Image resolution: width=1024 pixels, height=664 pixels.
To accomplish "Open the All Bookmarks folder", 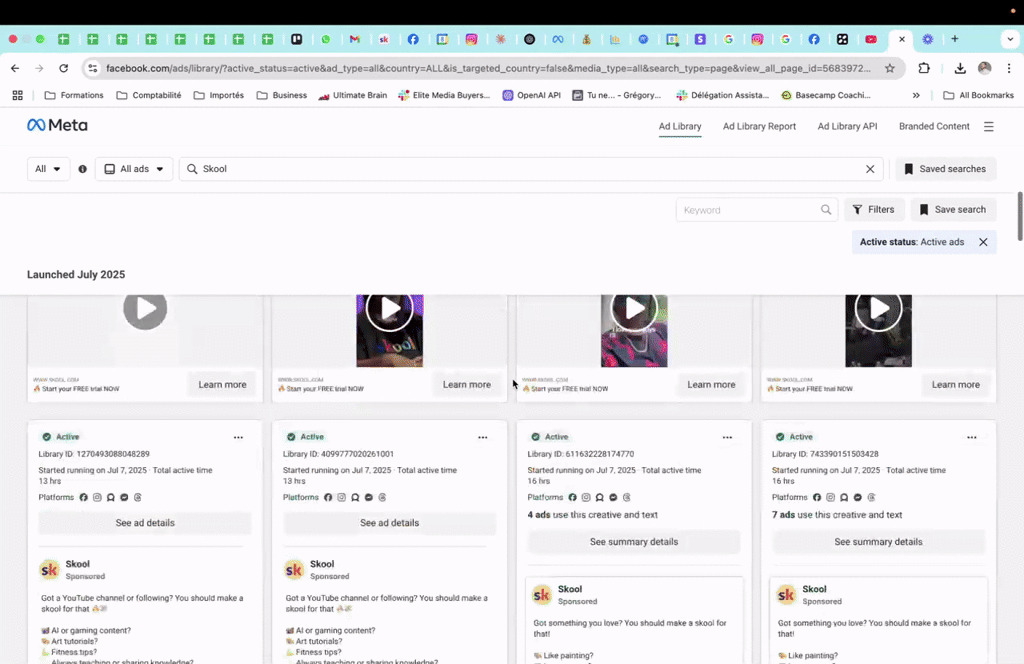I will 978,95.
